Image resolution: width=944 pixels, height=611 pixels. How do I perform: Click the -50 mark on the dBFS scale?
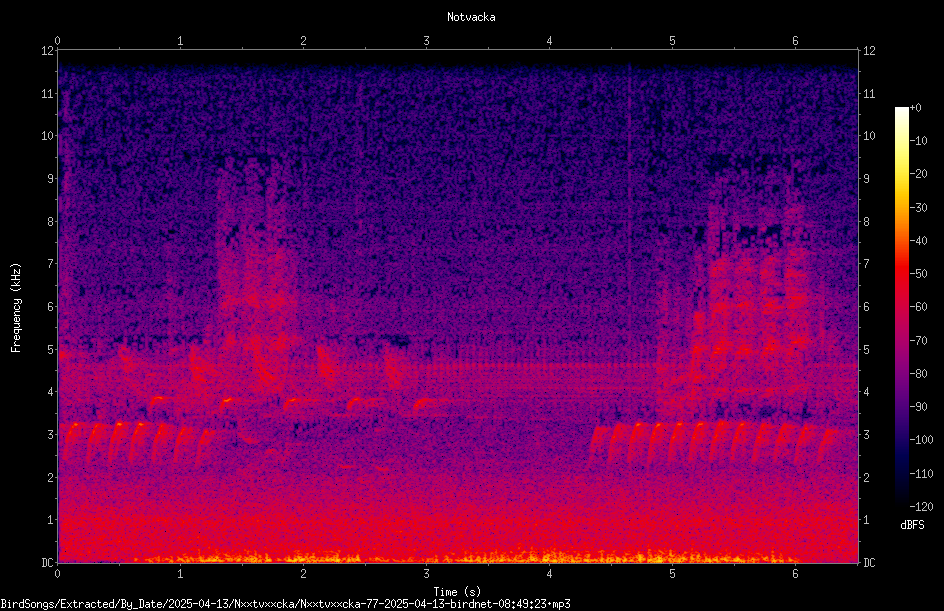(x=918, y=273)
